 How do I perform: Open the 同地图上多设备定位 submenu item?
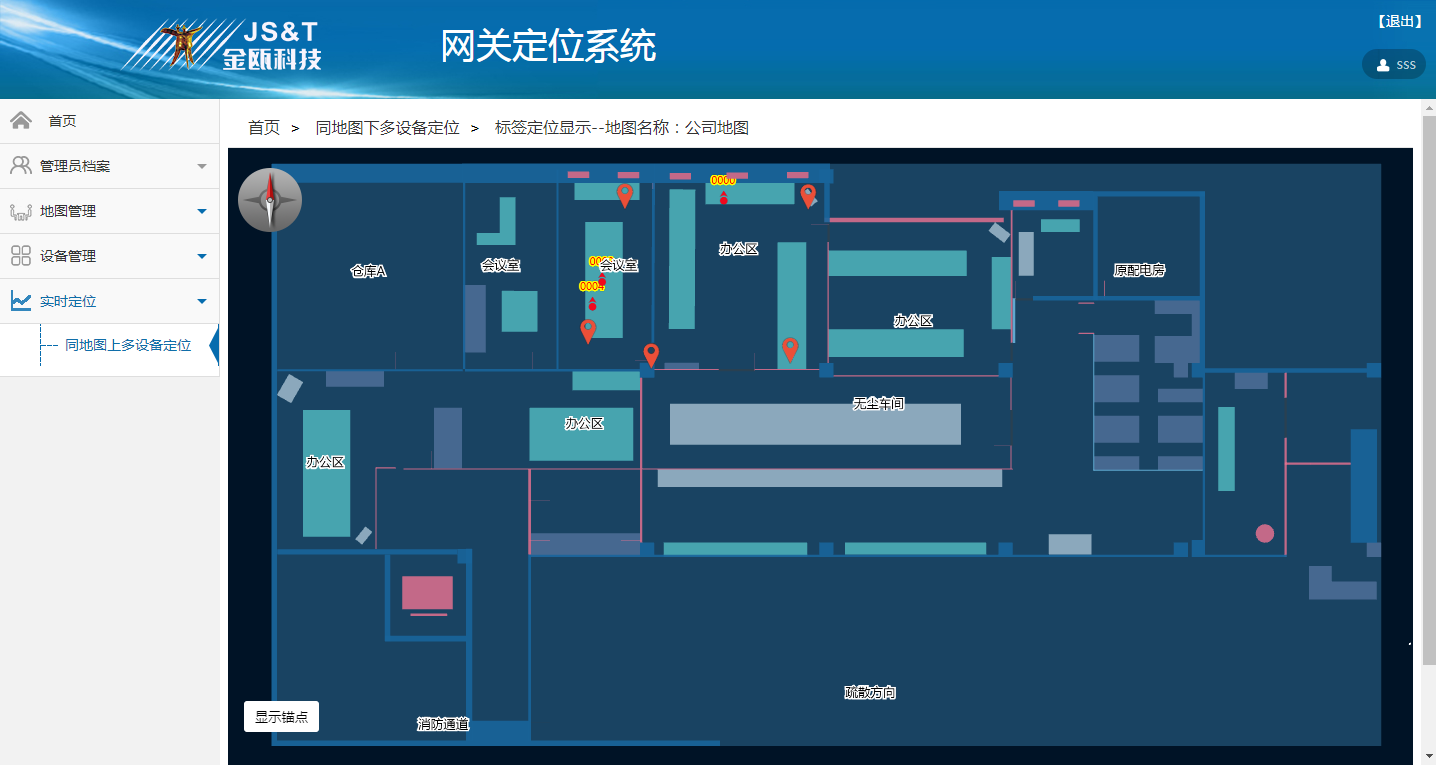coord(128,346)
